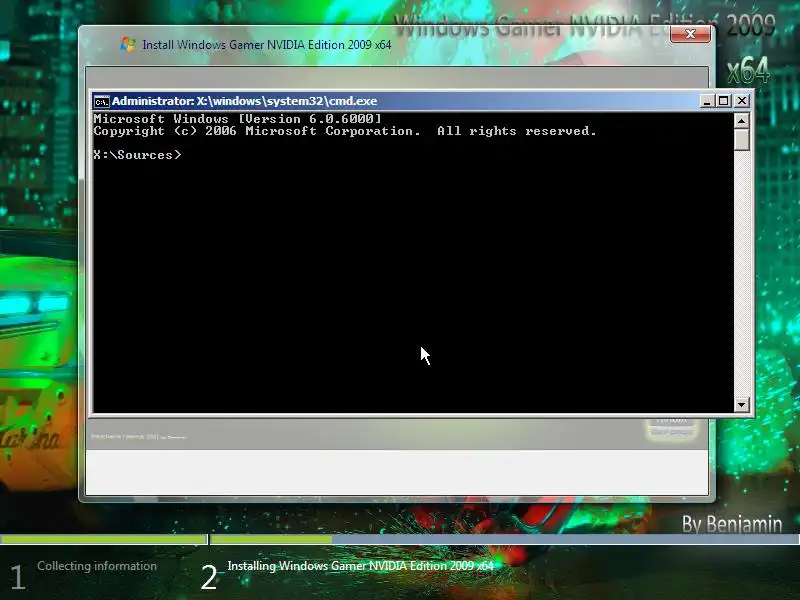Click the Collecting information progress bar
This screenshot has width=800, height=600.
point(104,539)
